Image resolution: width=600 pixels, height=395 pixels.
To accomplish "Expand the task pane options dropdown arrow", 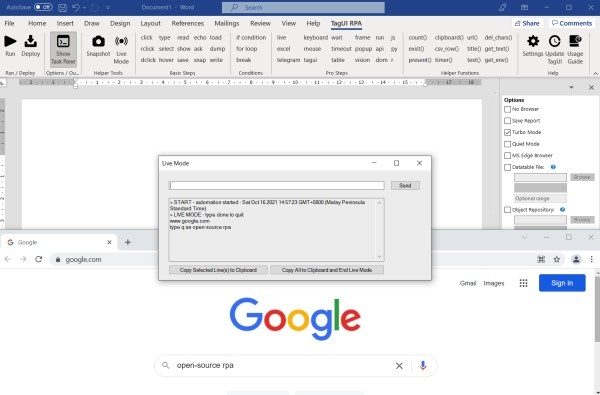I will point(571,88).
